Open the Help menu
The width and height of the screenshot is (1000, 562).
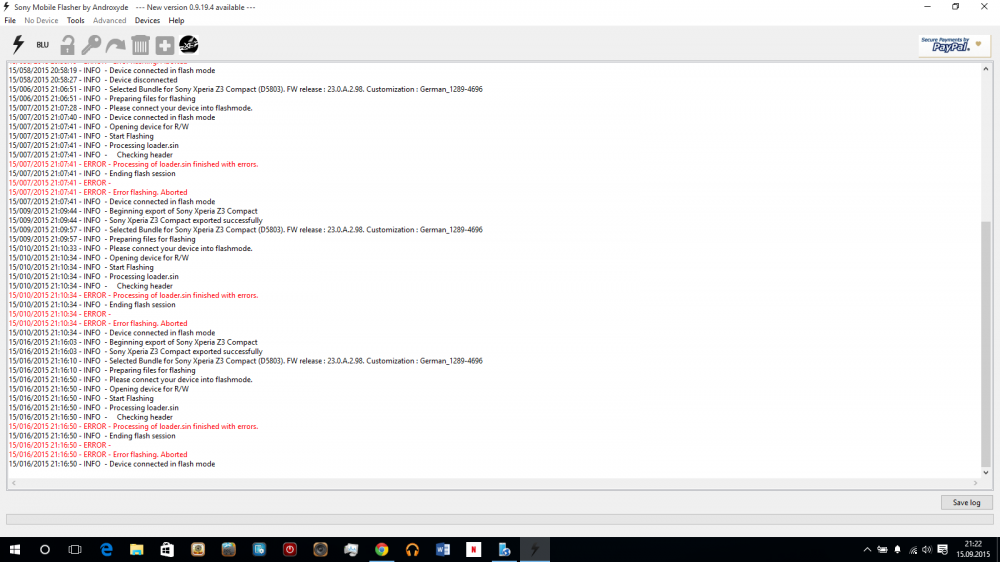[176, 20]
